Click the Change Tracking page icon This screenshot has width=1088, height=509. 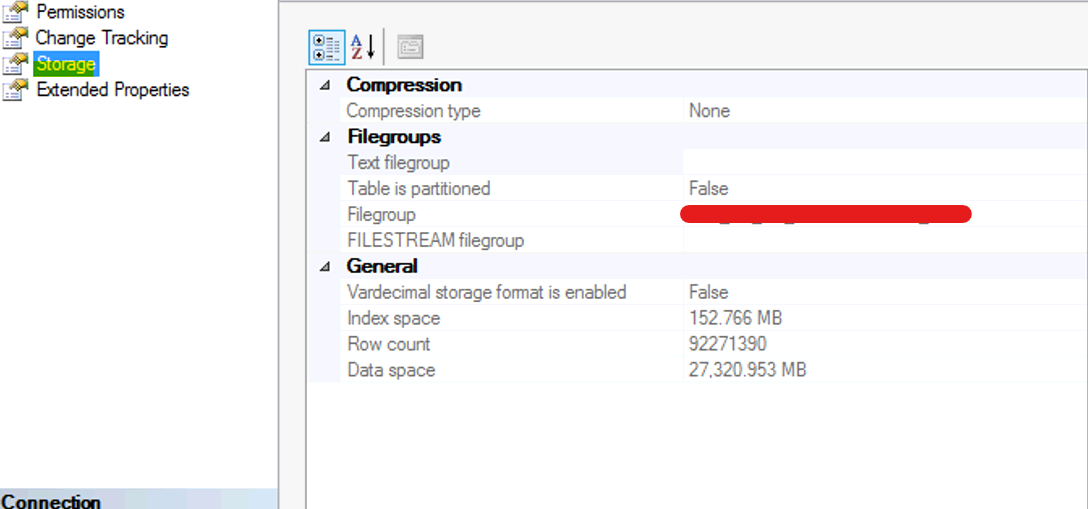15,37
